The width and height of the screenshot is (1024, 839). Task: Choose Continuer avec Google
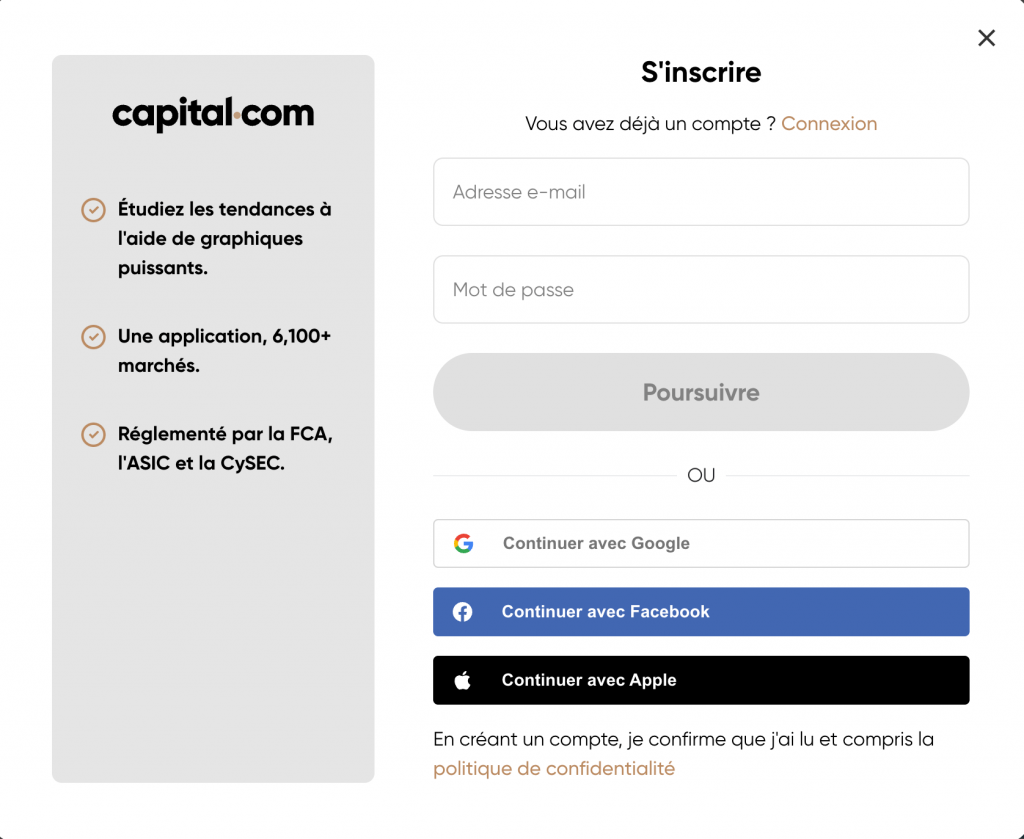[x=701, y=543]
